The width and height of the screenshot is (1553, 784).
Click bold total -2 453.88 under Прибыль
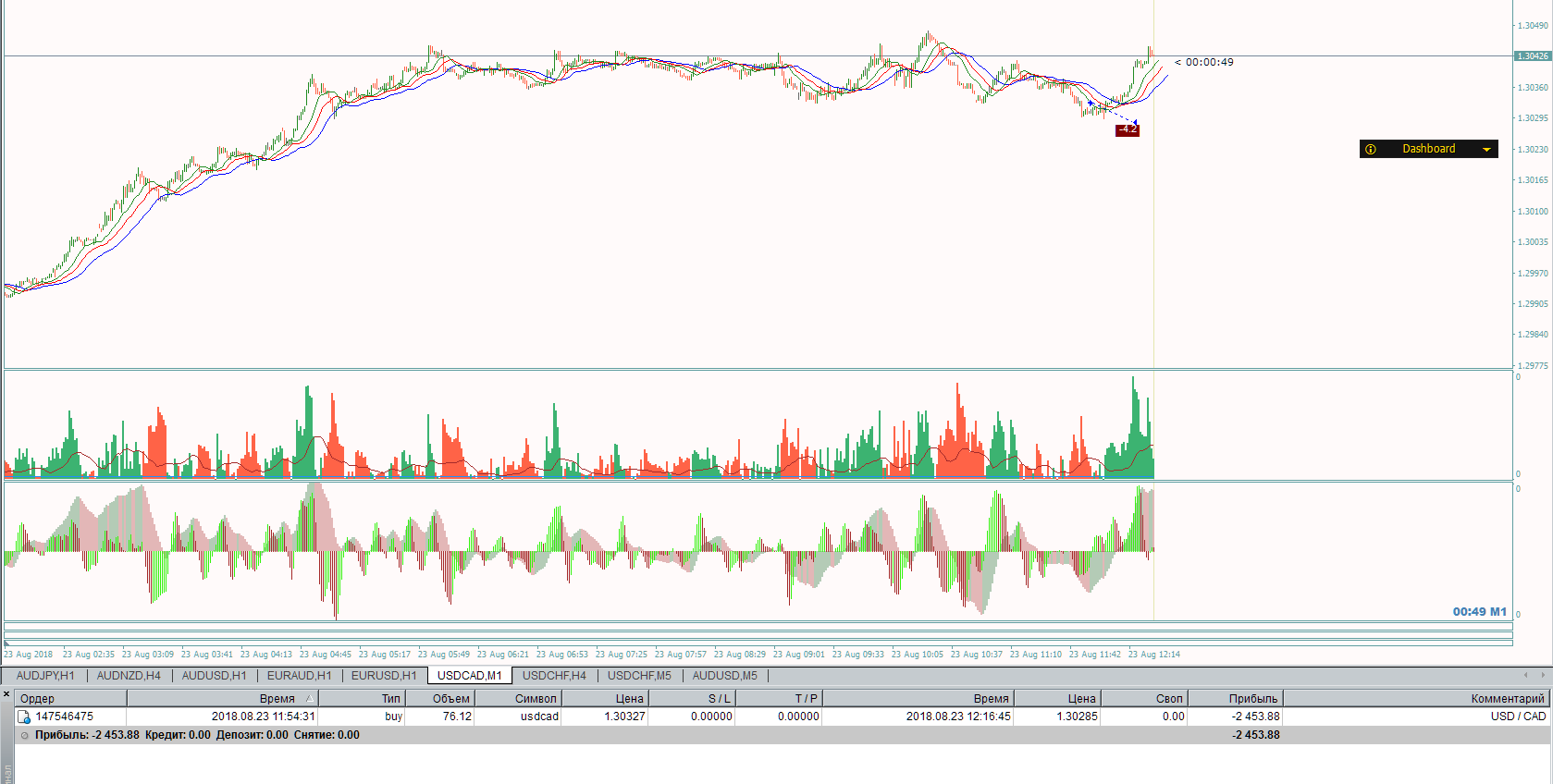[1256, 735]
